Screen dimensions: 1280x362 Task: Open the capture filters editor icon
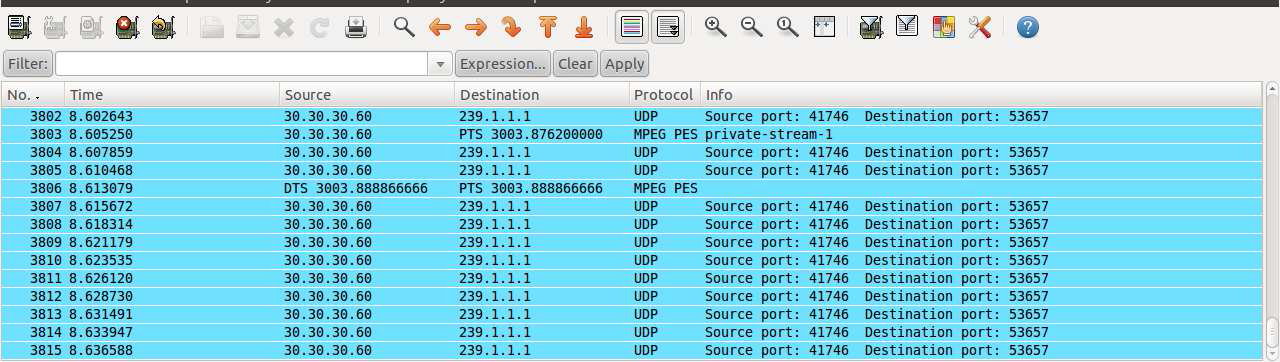[x=871, y=27]
